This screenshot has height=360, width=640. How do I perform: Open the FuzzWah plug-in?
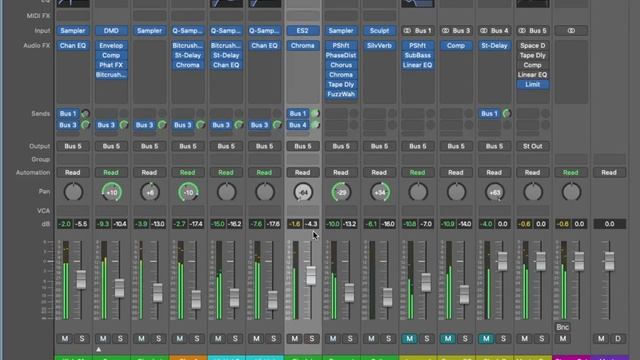click(341, 94)
